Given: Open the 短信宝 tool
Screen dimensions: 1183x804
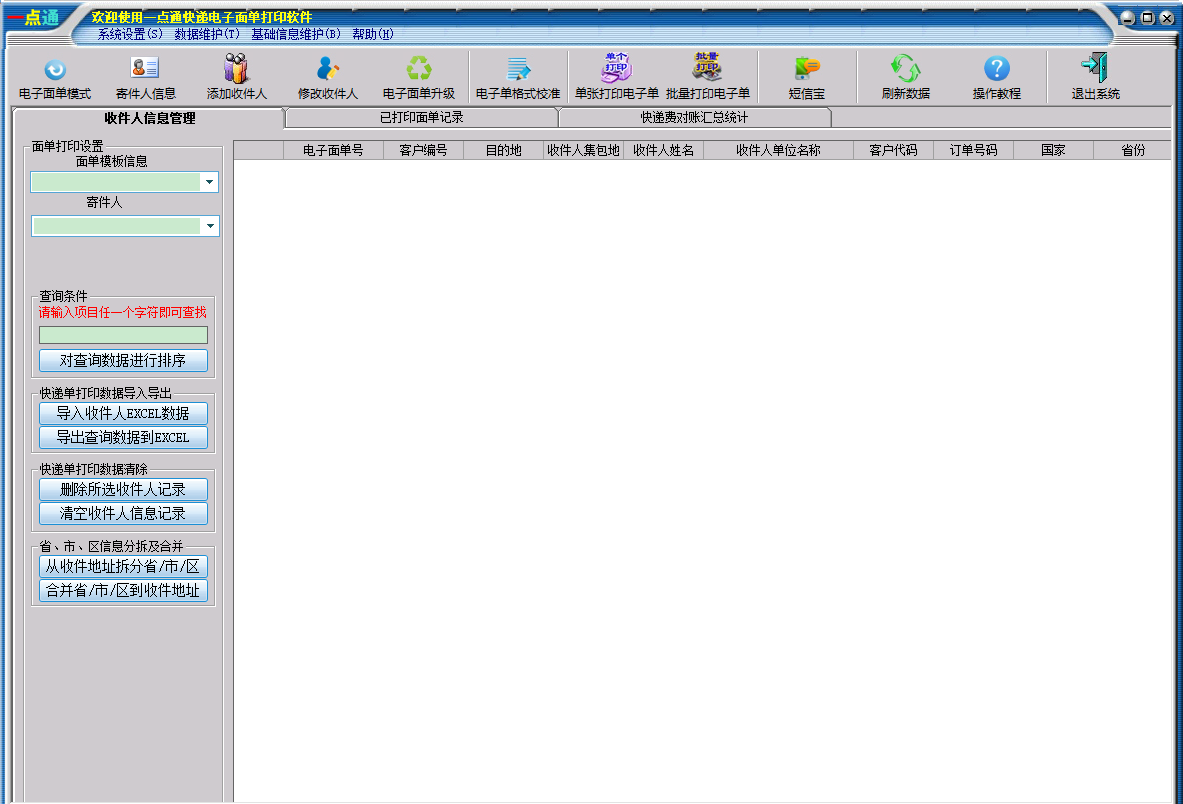Looking at the screenshot, I should [x=806, y=70].
